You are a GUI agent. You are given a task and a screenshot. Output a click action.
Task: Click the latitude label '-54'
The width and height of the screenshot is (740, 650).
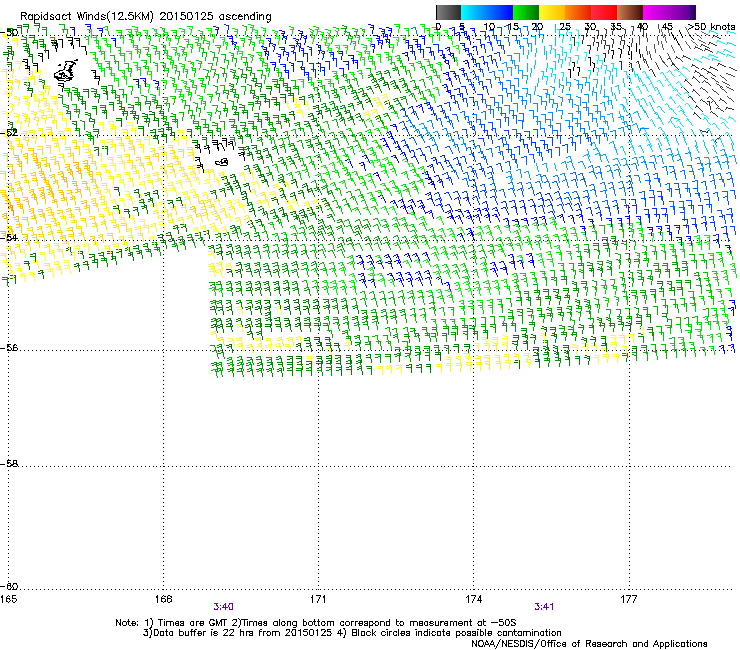click(x=9, y=237)
